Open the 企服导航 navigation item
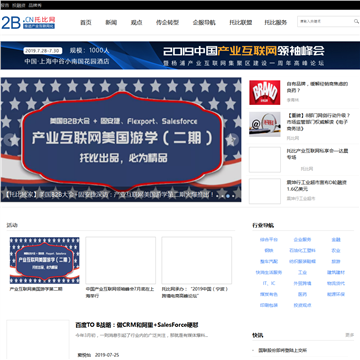360x360 pixels. [x=204, y=23]
